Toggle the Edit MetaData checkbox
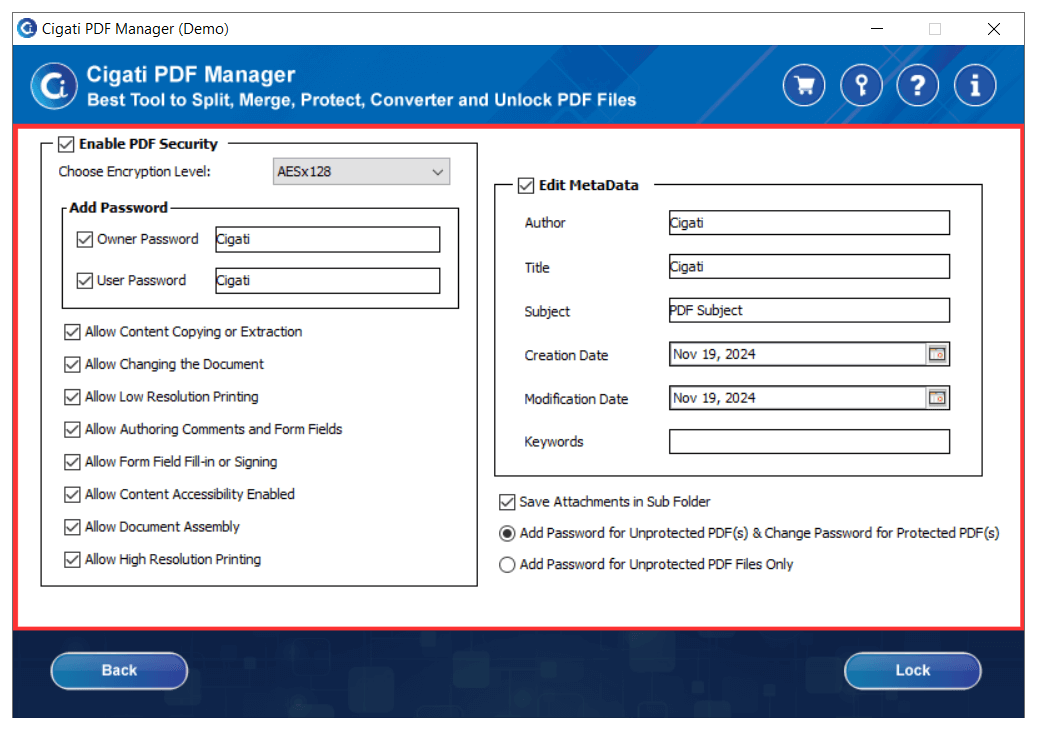The image size is (1040, 732). 526,186
